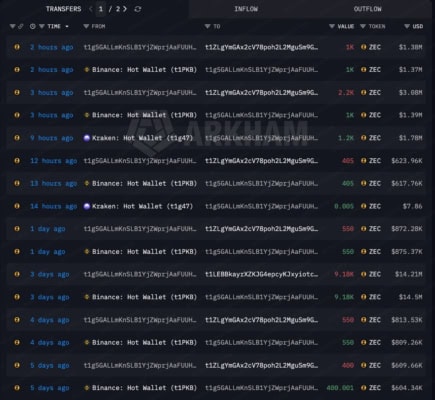Click the Zcash chain icon on the $14.21M row
This screenshot has height=400, width=435.
17,274
